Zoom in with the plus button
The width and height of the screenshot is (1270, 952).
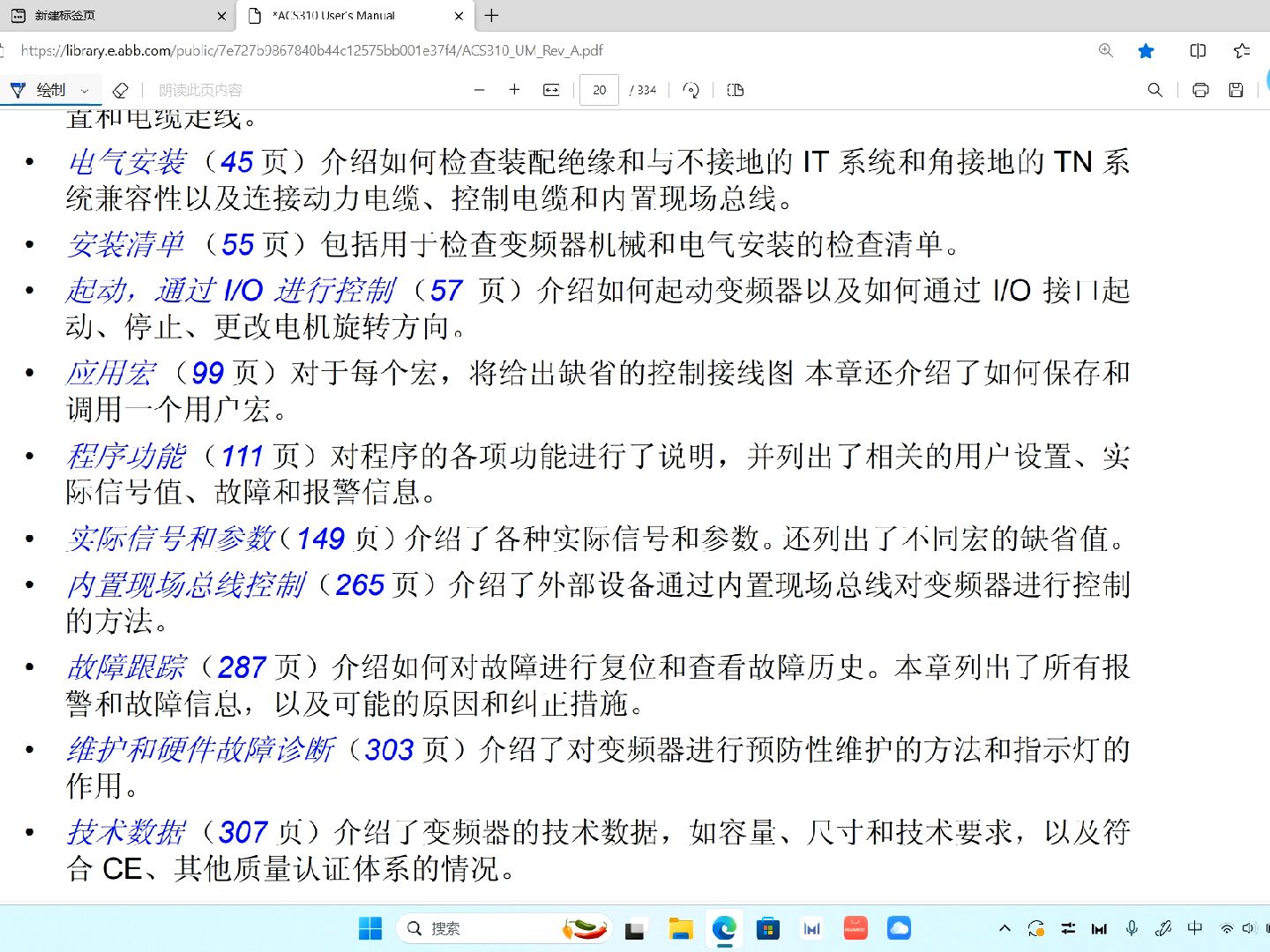pos(514,90)
